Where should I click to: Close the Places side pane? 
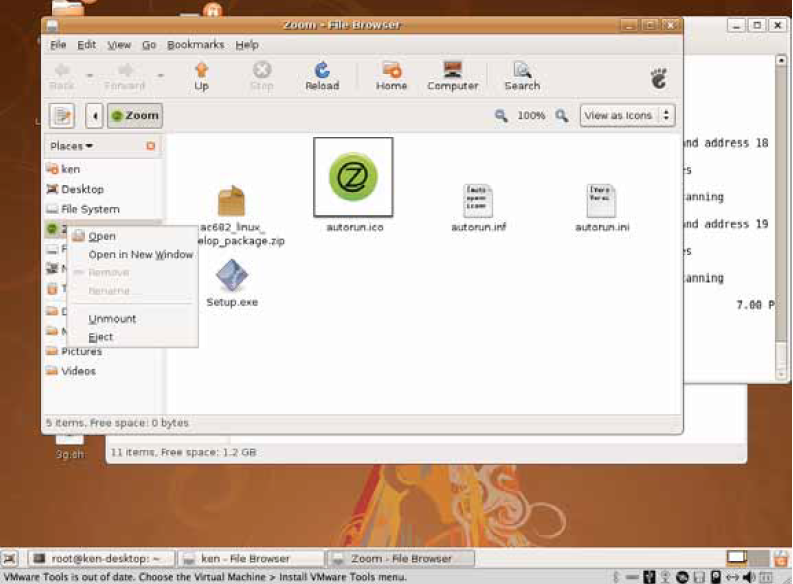(150, 146)
